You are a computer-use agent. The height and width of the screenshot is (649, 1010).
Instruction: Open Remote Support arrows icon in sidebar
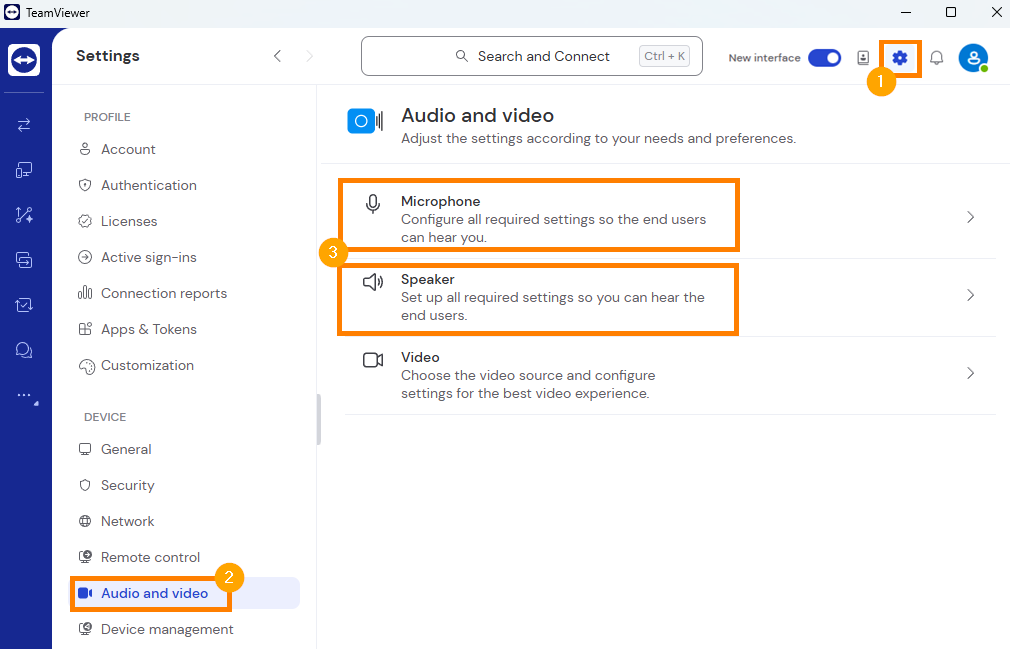tap(24, 125)
